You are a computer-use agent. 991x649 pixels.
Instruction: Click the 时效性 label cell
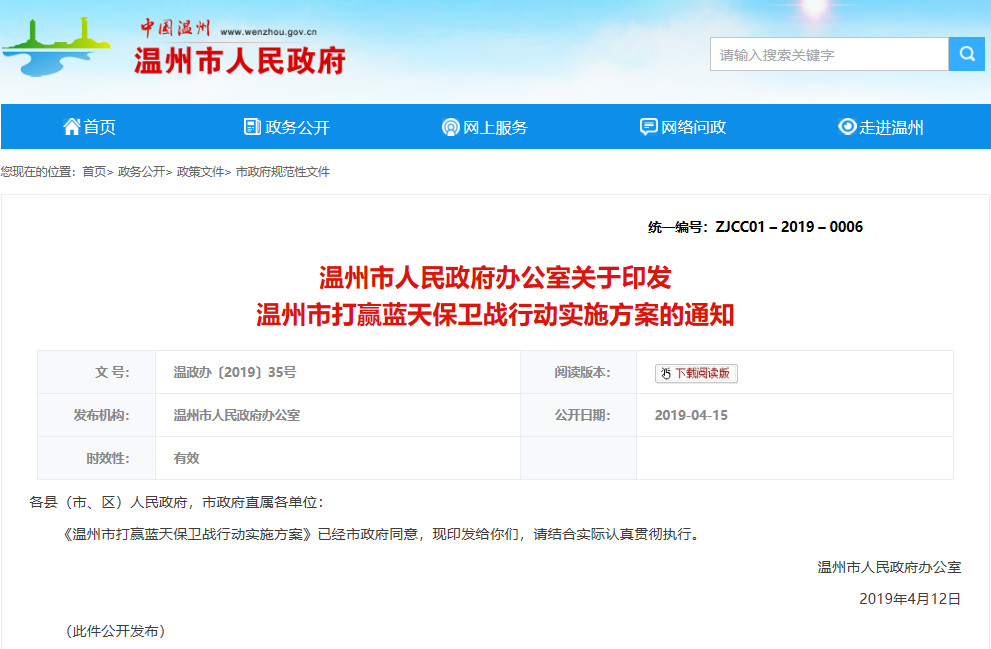pyautogui.click(x=97, y=458)
